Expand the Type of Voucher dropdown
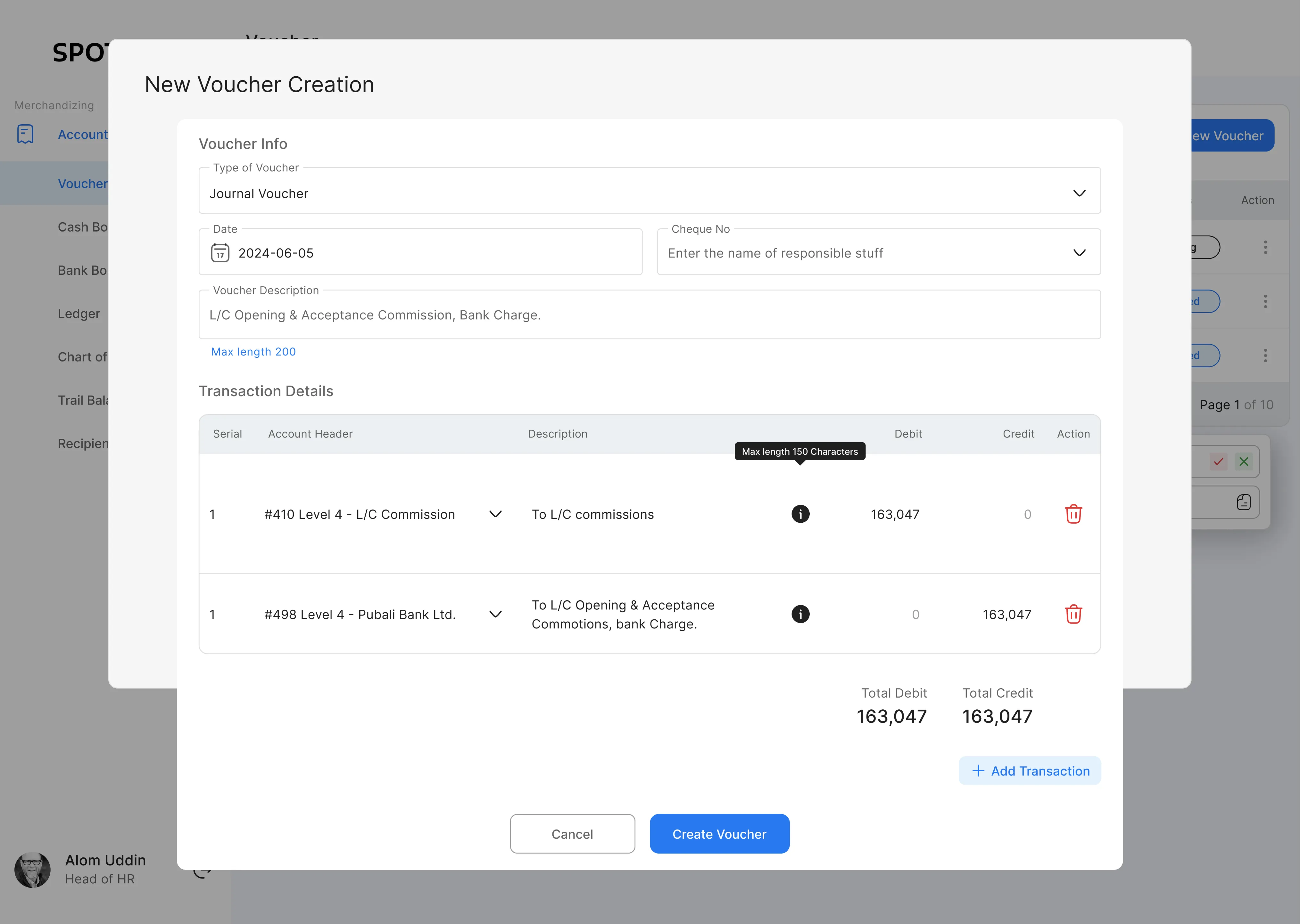The height and width of the screenshot is (924, 1300). point(1080,193)
